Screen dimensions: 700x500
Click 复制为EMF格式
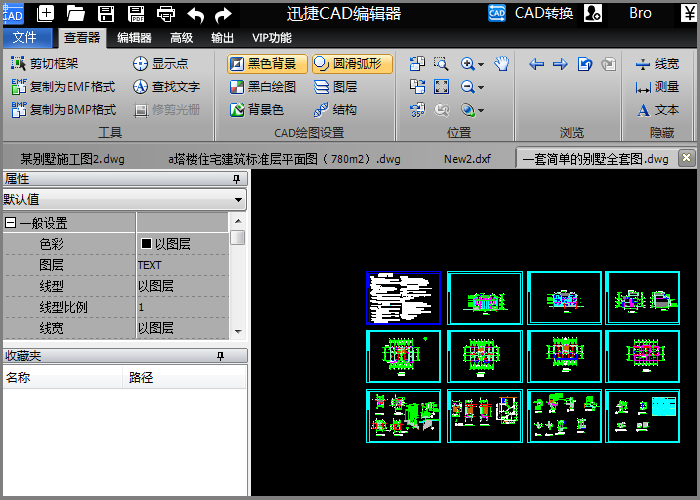tap(63, 87)
